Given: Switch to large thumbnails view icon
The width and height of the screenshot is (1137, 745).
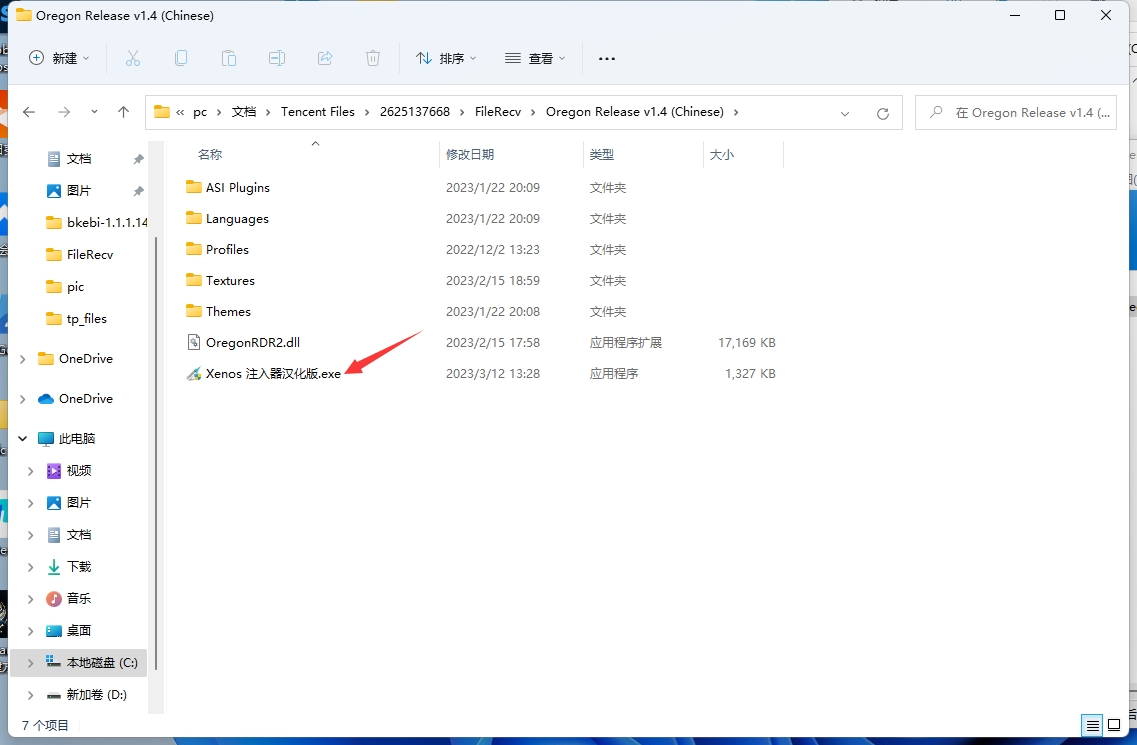Looking at the screenshot, I should click(1114, 726).
